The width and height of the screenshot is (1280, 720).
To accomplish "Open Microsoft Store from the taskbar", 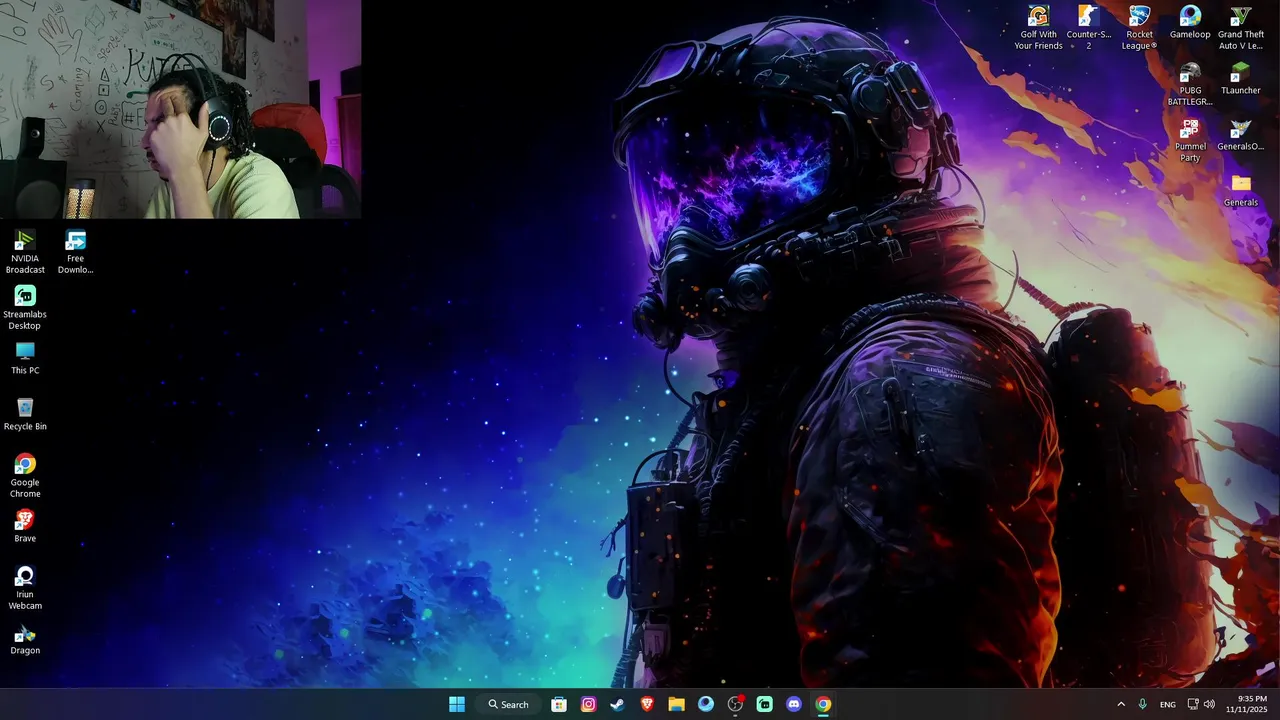I will [559, 704].
